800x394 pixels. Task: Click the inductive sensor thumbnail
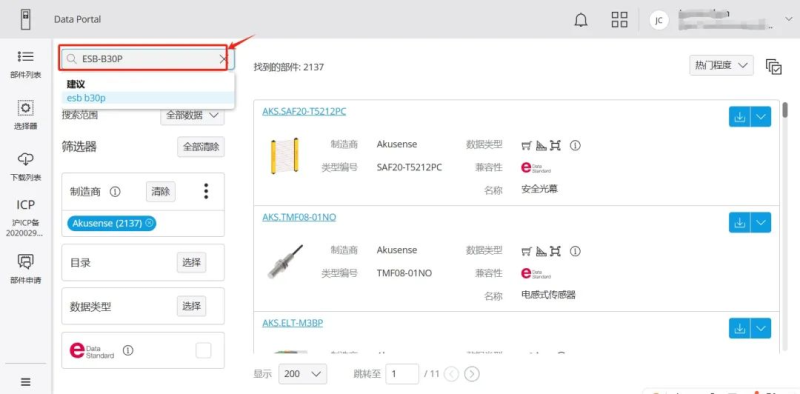tap(285, 261)
